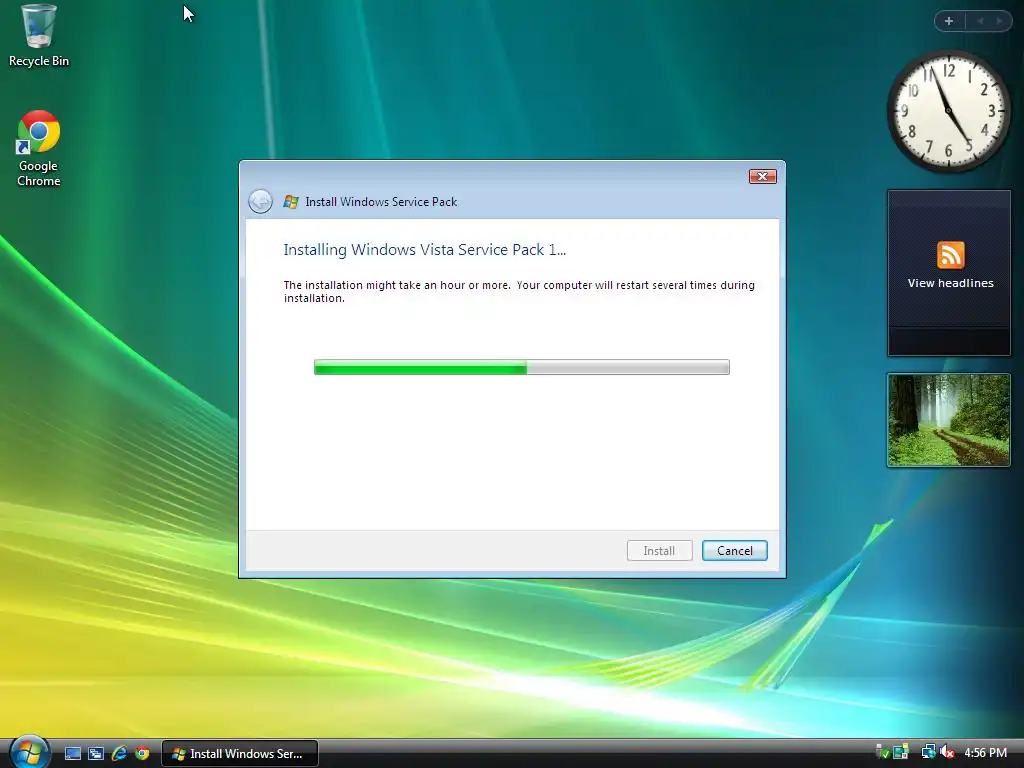The height and width of the screenshot is (768, 1024).
Task: Click the Windows flag icon in dialog header
Action: tap(291, 202)
